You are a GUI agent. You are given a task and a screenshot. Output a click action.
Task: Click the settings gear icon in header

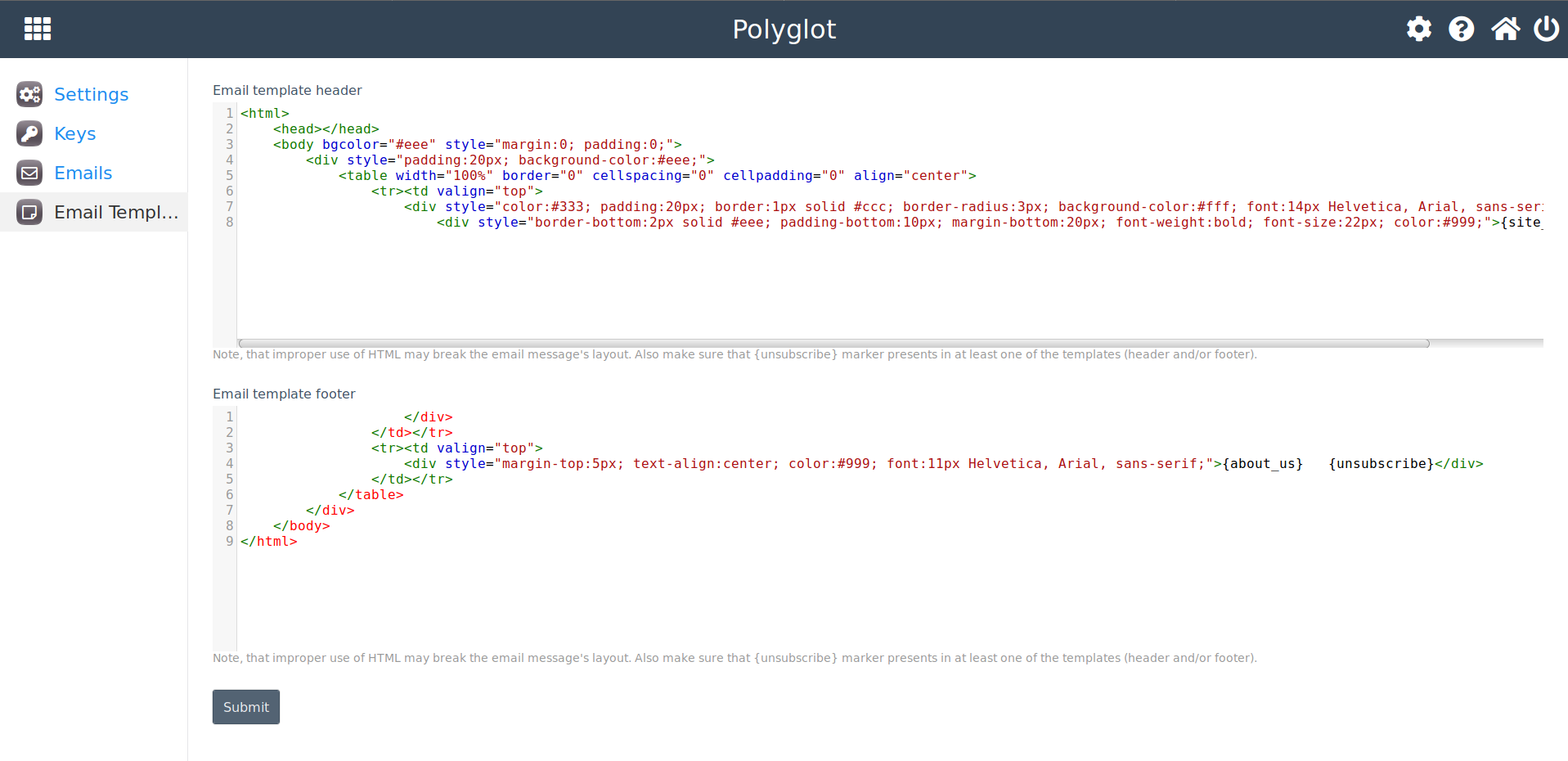click(x=1418, y=29)
